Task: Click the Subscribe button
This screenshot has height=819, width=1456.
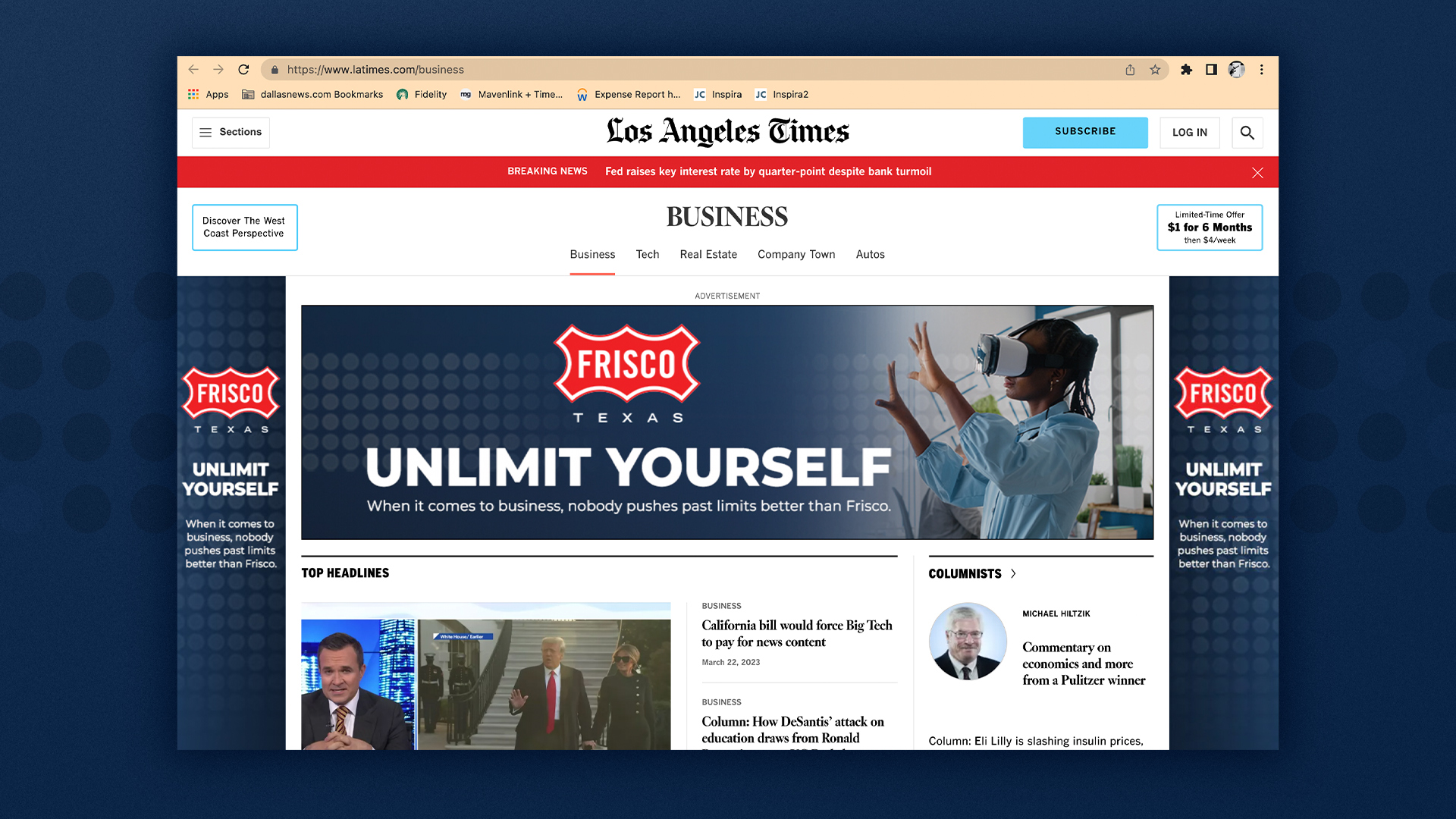Action: (1084, 132)
